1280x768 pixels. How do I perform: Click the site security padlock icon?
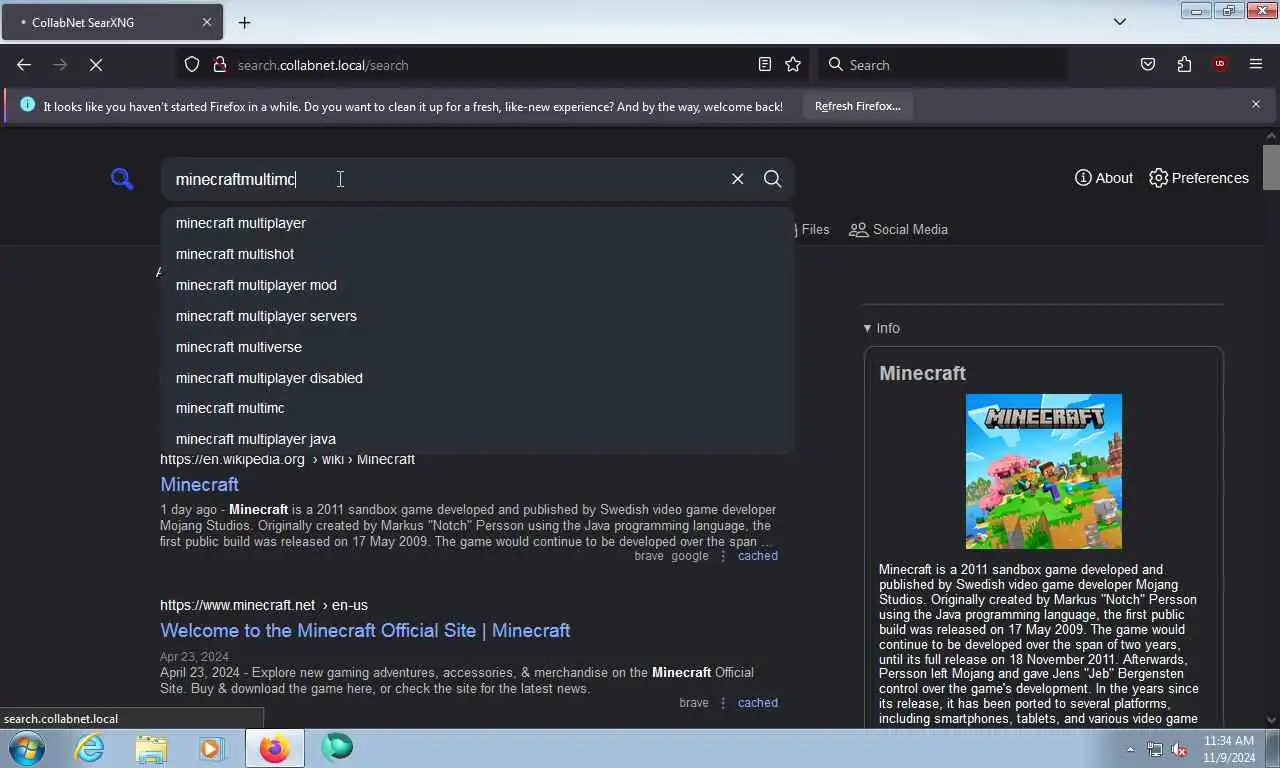click(220, 65)
